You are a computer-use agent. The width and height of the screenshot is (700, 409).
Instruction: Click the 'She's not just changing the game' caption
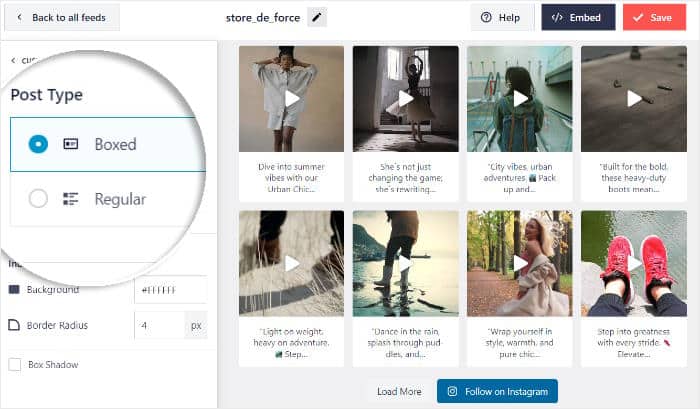tap(405, 178)
